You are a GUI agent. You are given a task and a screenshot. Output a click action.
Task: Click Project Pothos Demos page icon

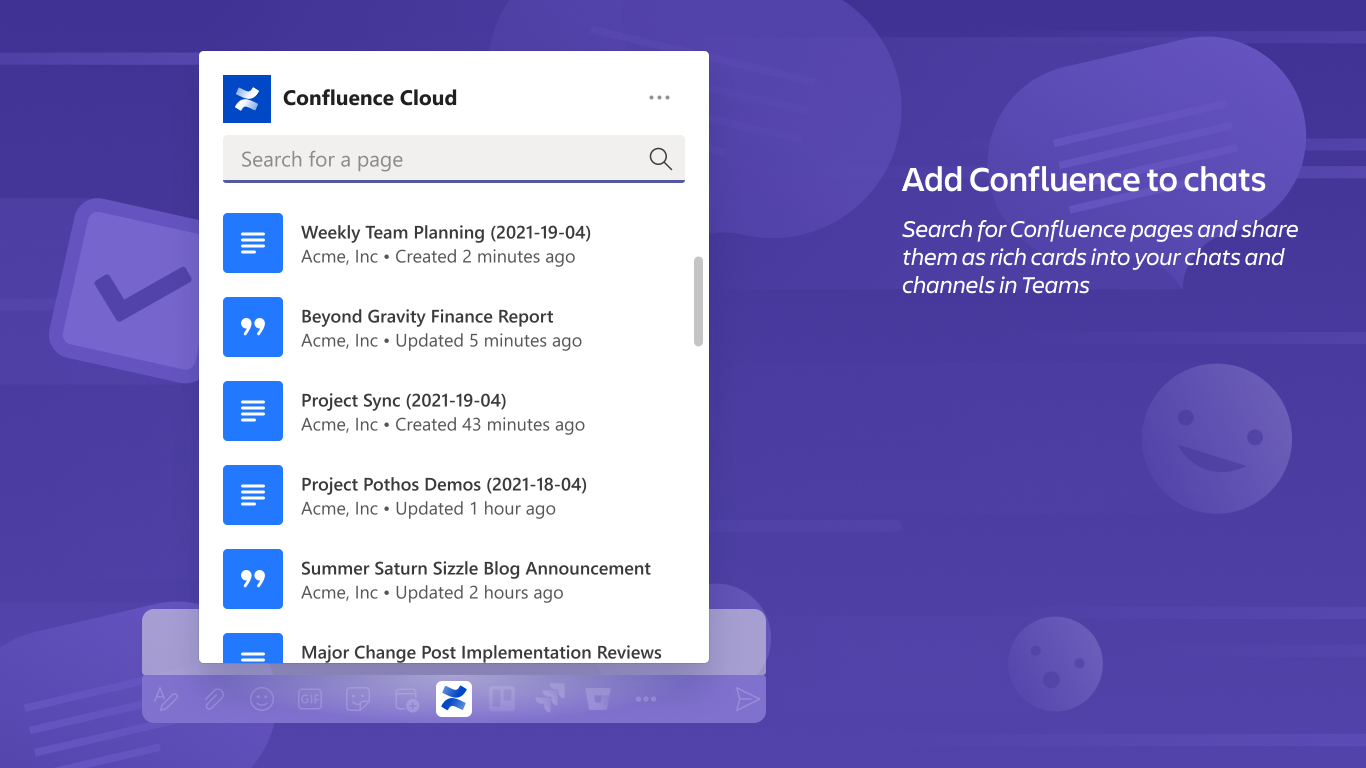tap(253, 495)
